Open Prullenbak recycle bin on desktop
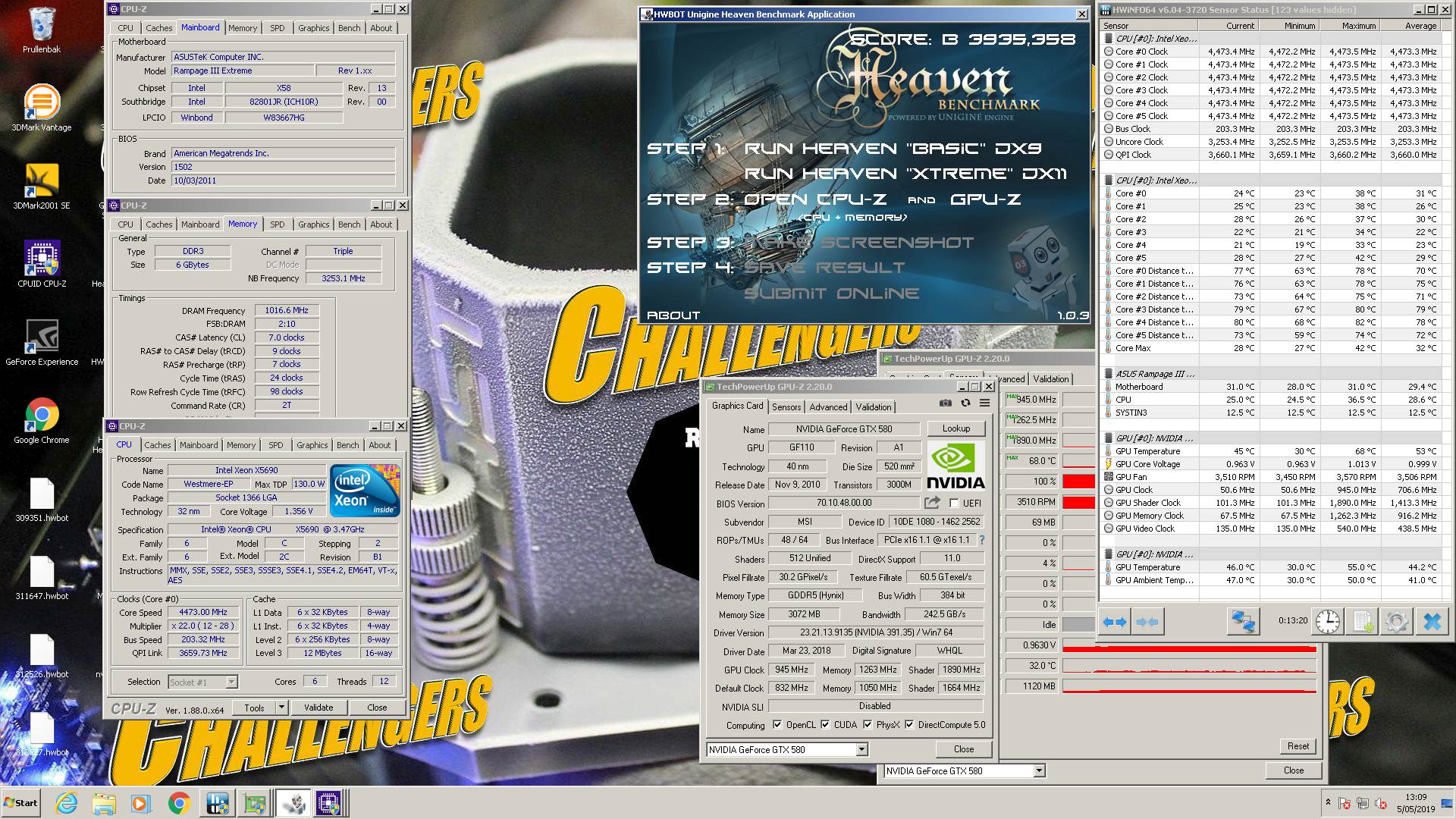1456x819 pixels. (42, 30)
